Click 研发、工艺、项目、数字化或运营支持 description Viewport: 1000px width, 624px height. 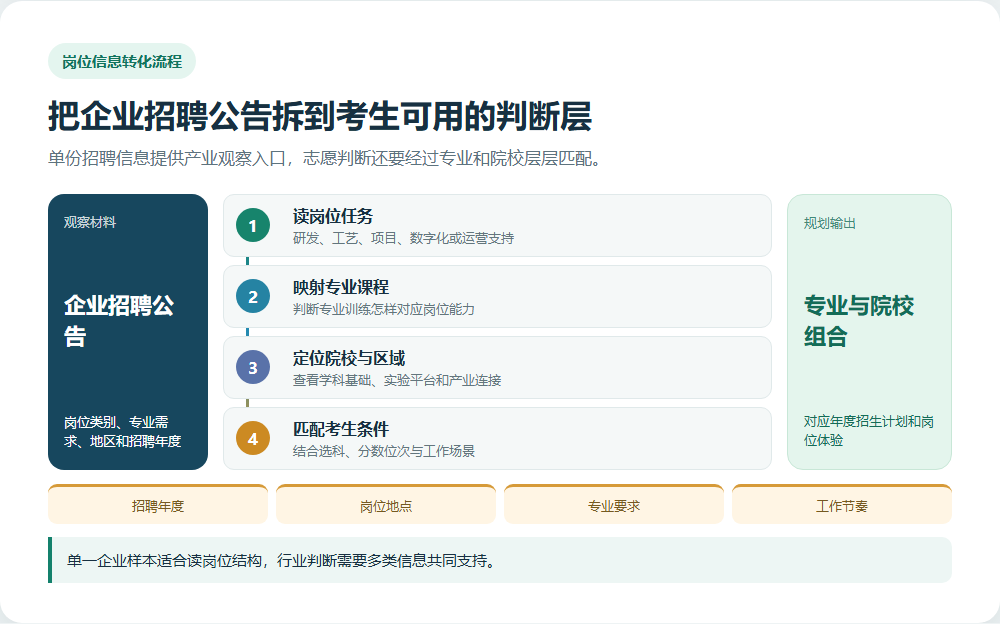coord(404,238)
